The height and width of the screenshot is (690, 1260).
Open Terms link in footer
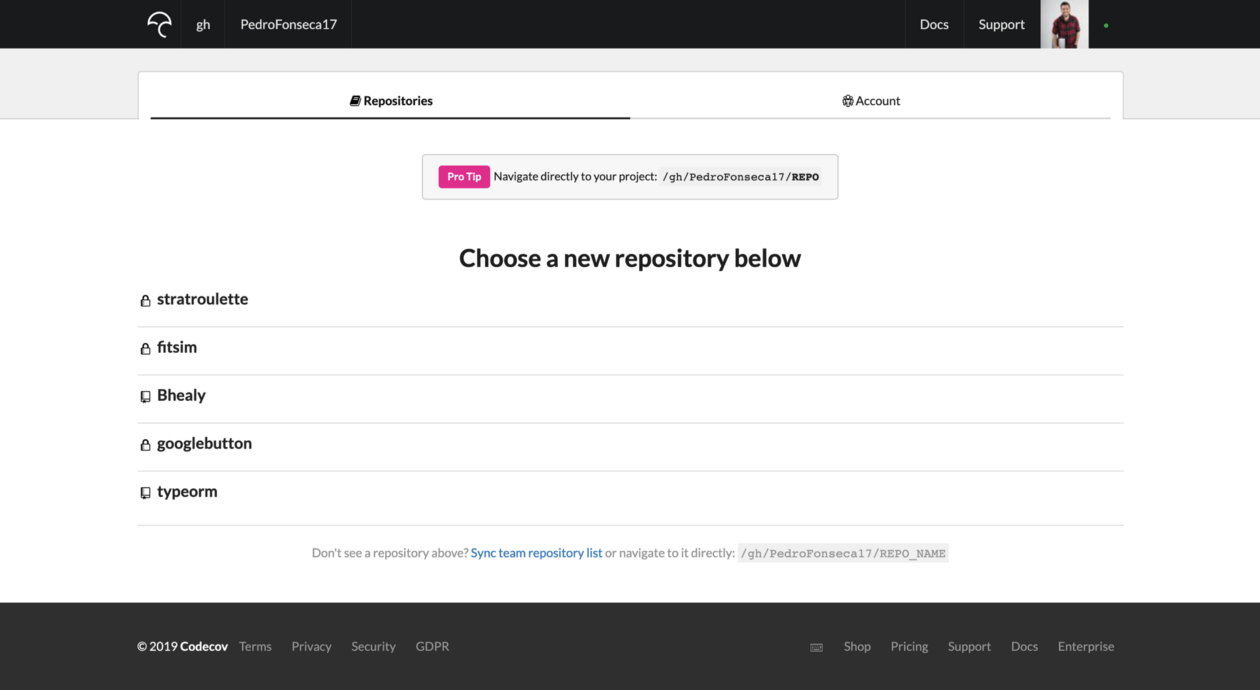(255, 646)
